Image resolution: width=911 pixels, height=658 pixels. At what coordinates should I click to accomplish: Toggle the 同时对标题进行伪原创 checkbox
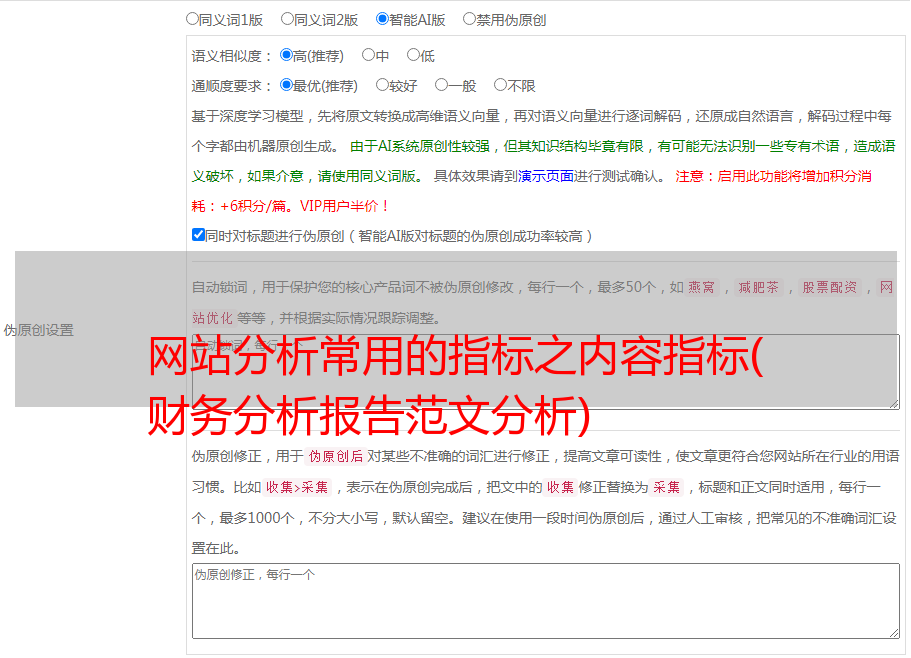pyautogui.click(x=198, y=235)
